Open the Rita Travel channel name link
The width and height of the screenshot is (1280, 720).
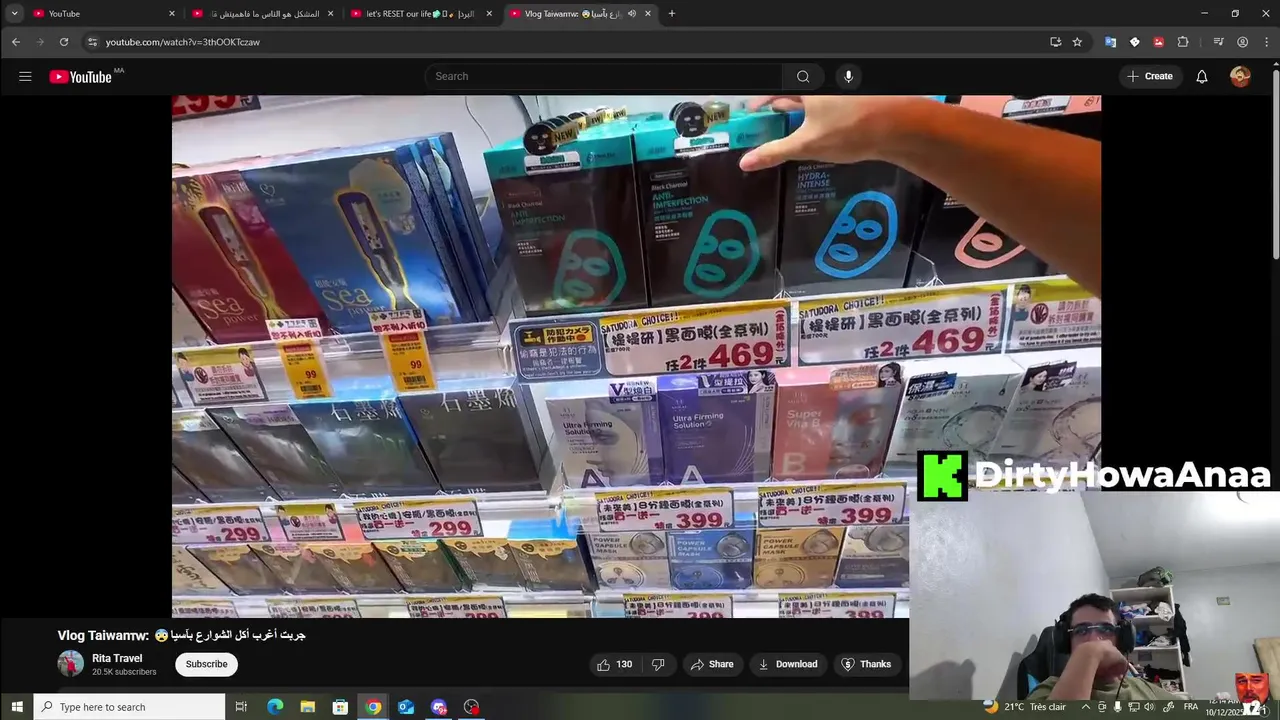coord(117,658)
